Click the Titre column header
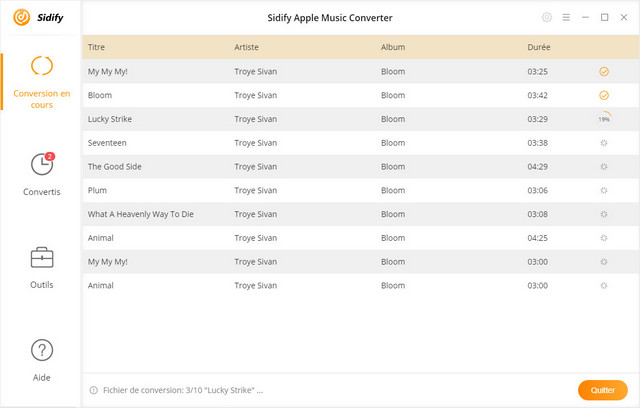Screen dimensions: 640x408 [x=97, y=47]
